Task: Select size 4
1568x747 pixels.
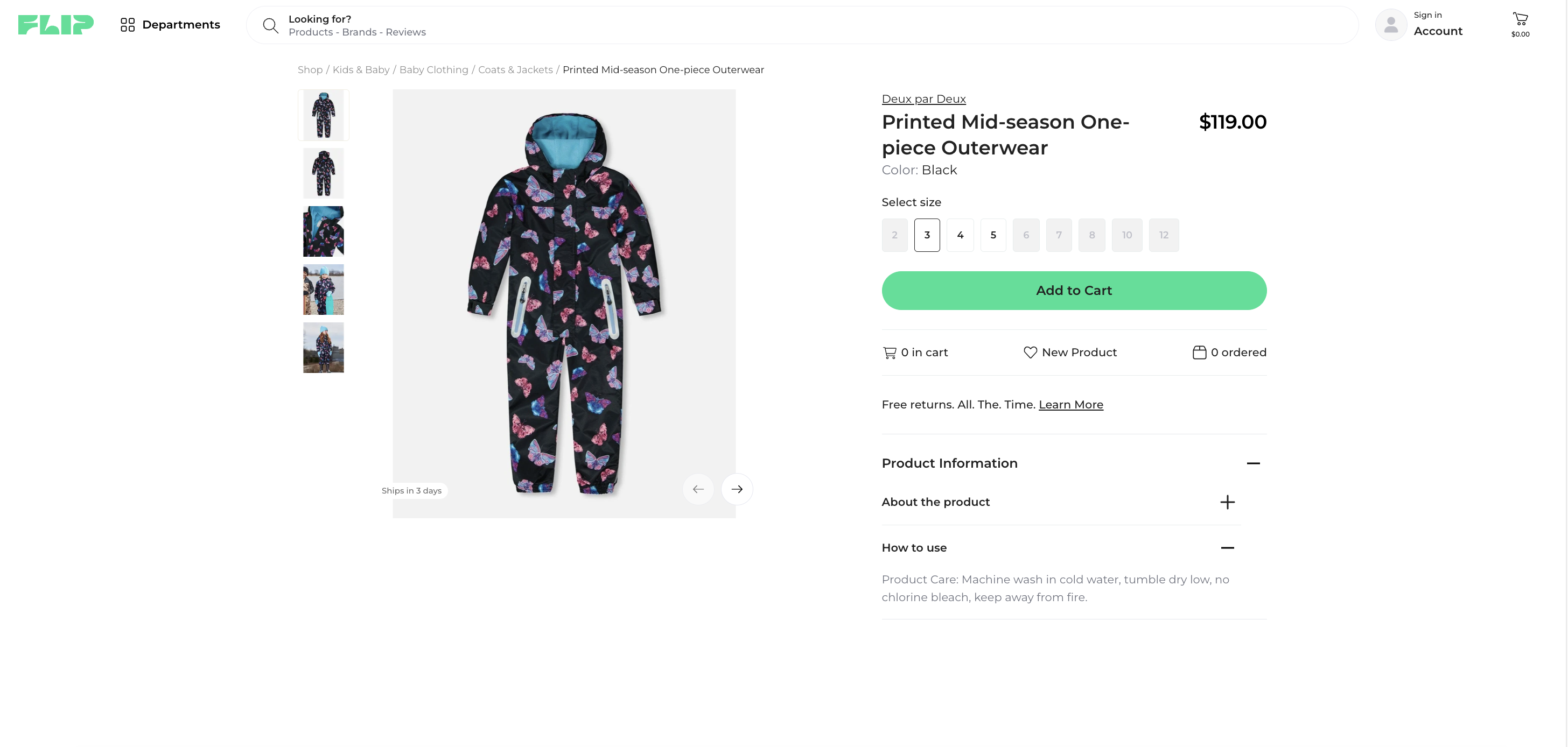Action: [x=960, y=235]
